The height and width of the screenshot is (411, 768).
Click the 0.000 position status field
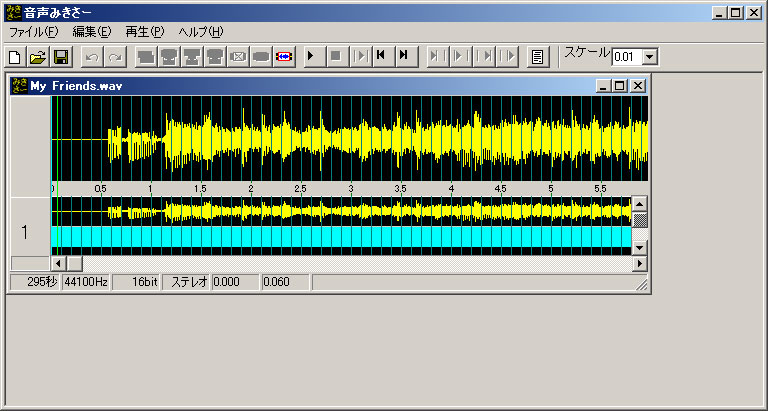coord(236,282)
